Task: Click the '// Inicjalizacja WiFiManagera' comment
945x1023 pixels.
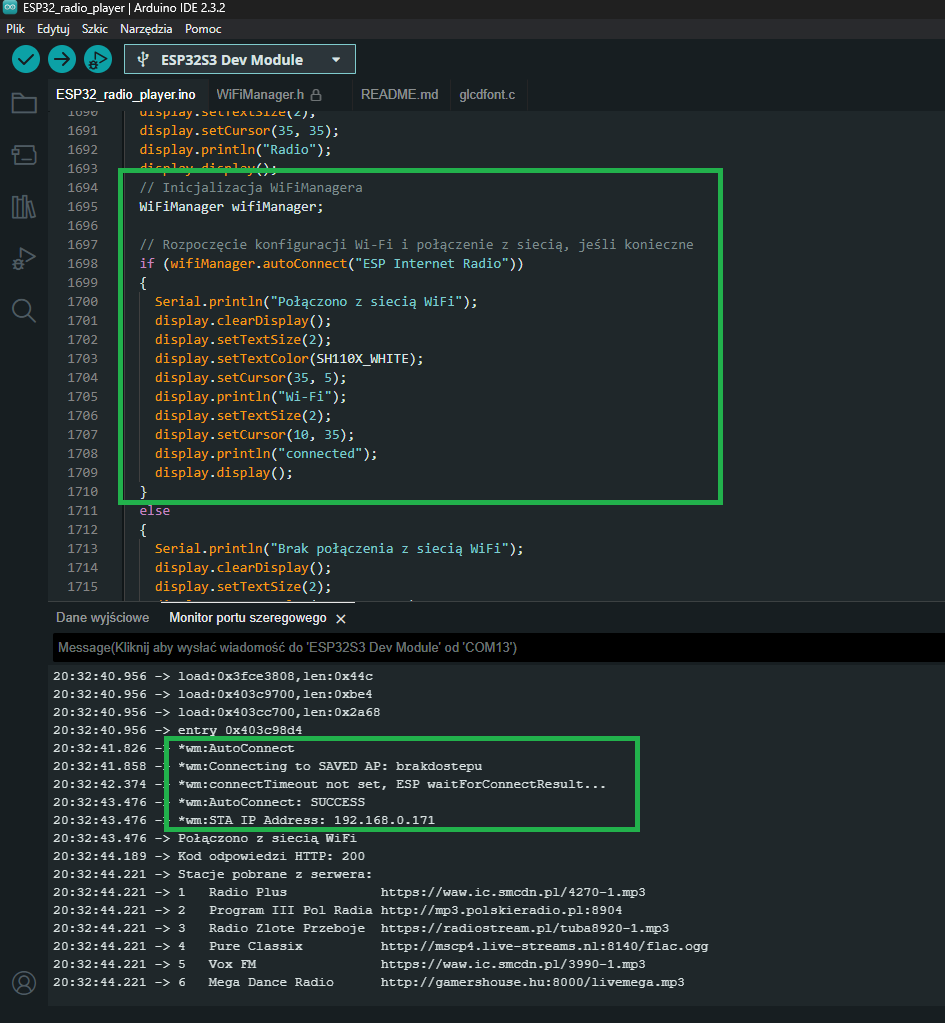Action: [x=251, y=188]
